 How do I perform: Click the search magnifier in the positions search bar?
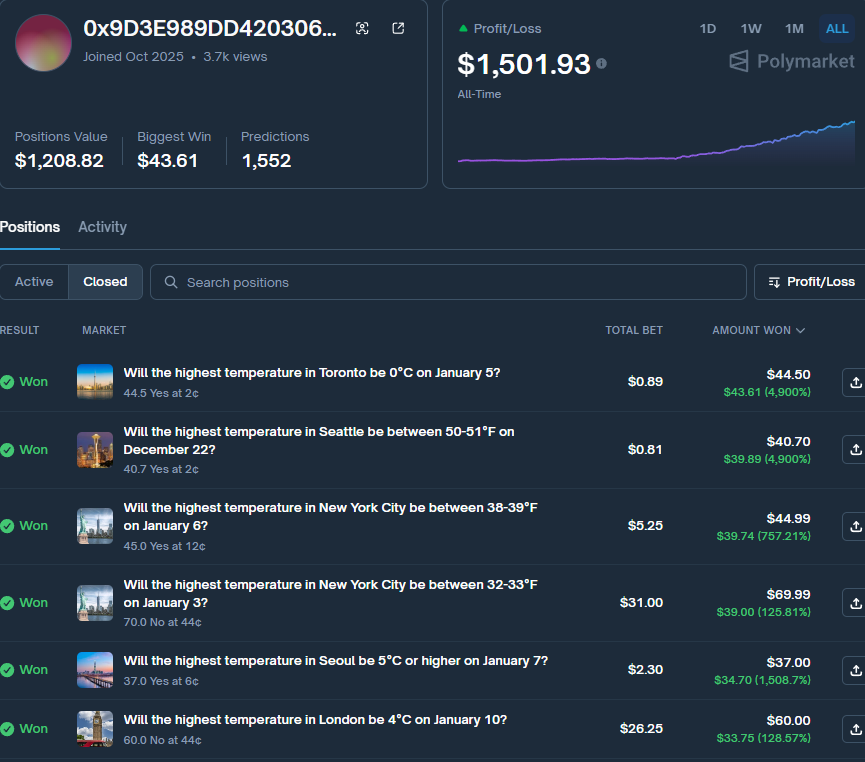[x=172, y=281]
